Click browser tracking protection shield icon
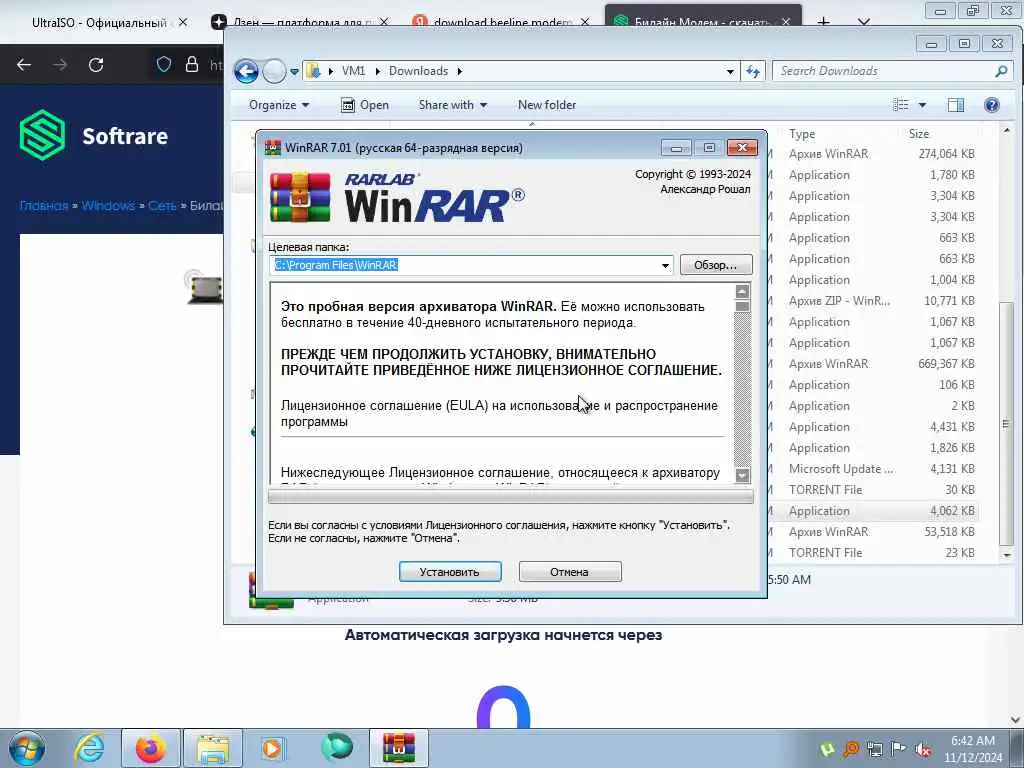 click(164, 64)
